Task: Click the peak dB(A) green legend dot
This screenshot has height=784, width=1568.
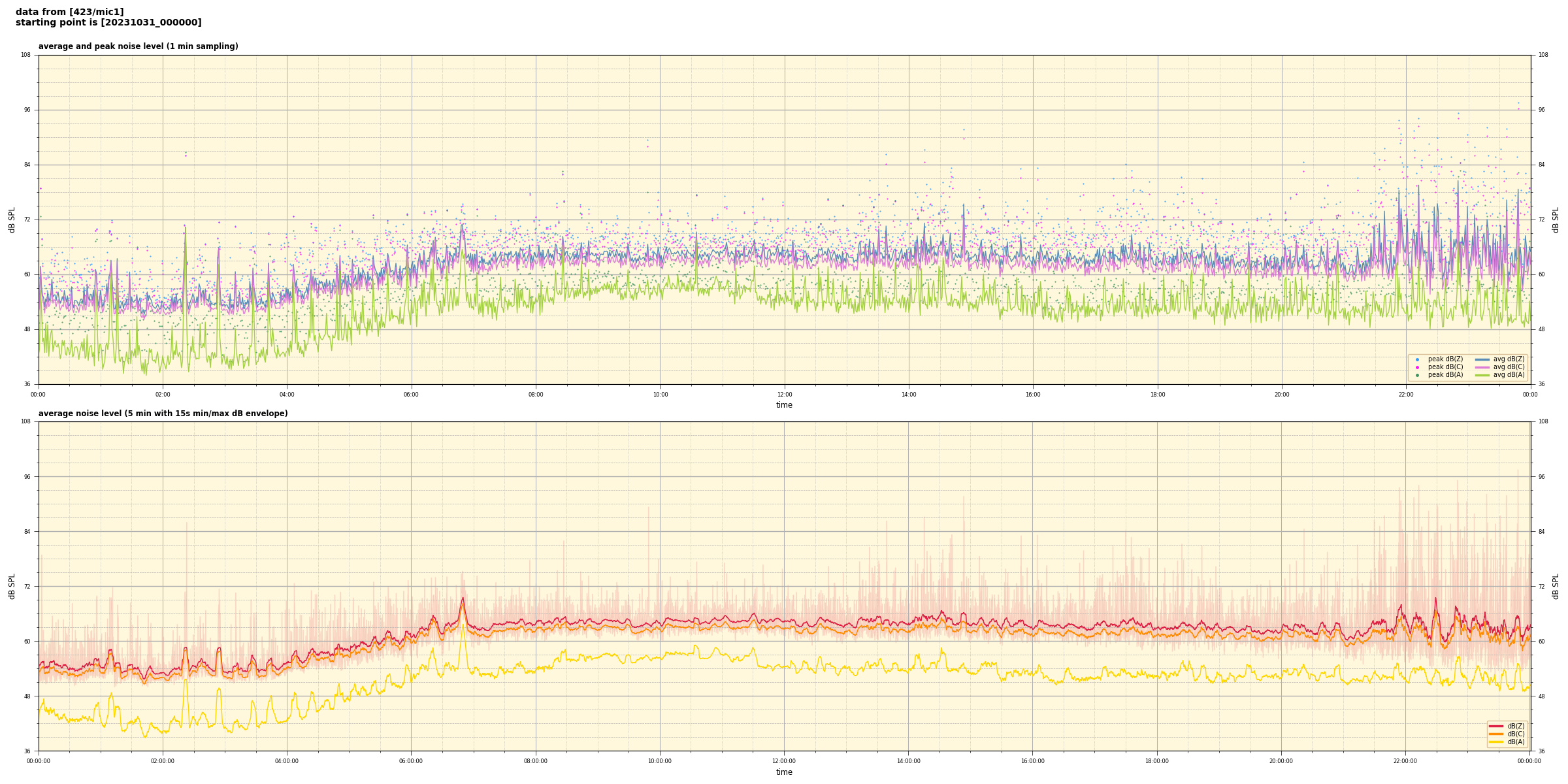Action: click(x=1417, y=375)
